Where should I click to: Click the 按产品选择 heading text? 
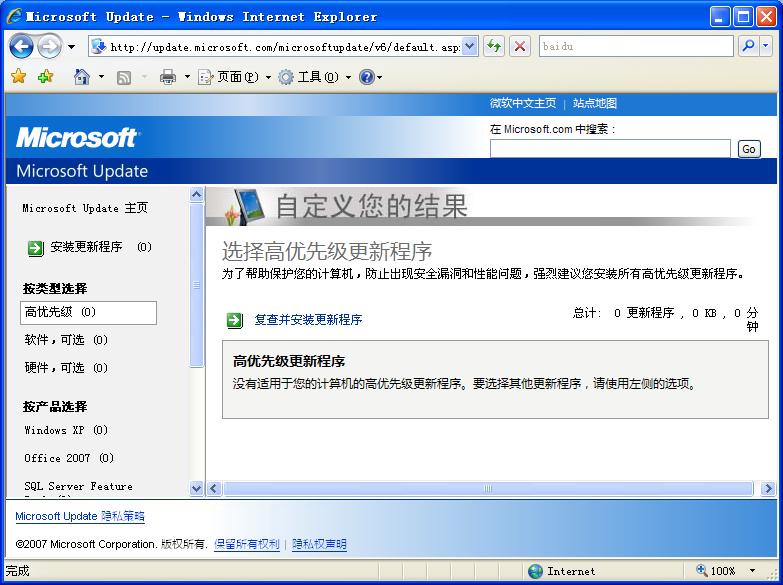pos(55,407)
